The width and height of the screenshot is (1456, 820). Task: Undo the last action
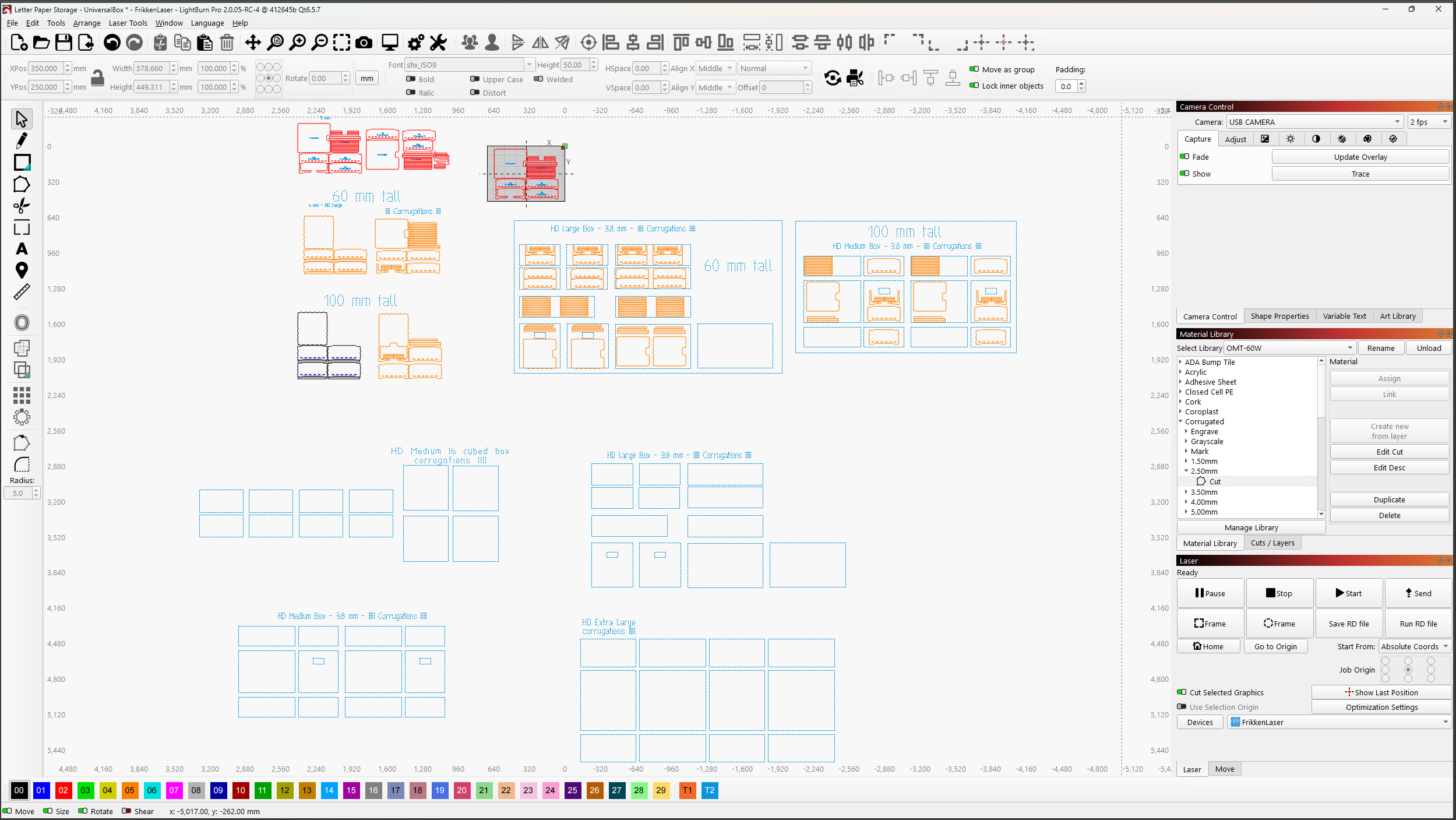click(x=111, y=42)
